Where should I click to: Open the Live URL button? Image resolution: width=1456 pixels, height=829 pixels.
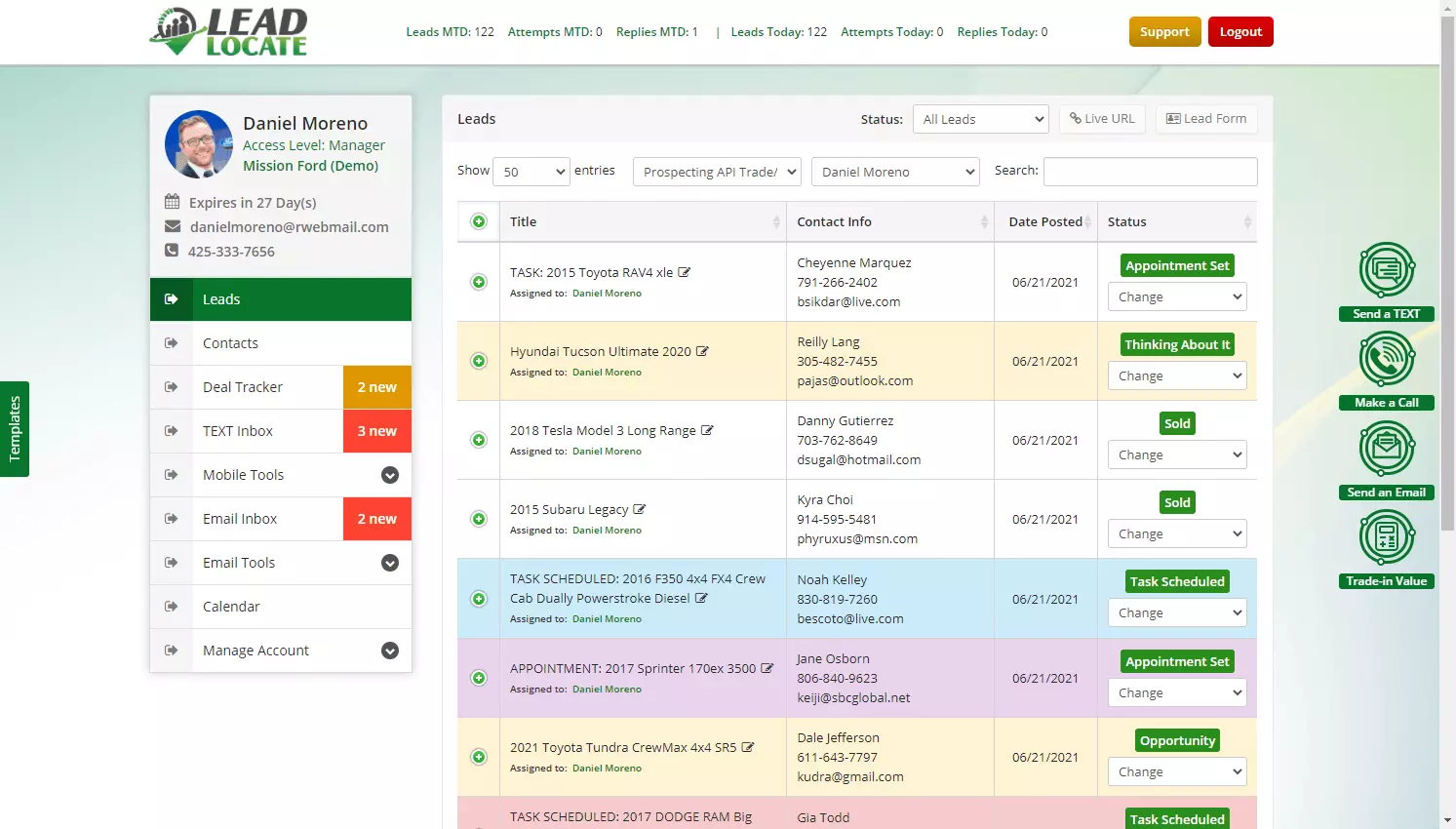[x=1102, y=119]
